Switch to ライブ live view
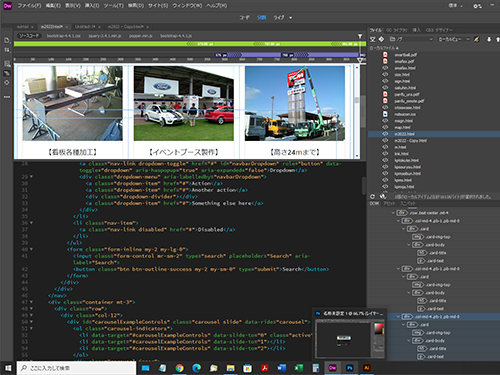 pos(279,18)
